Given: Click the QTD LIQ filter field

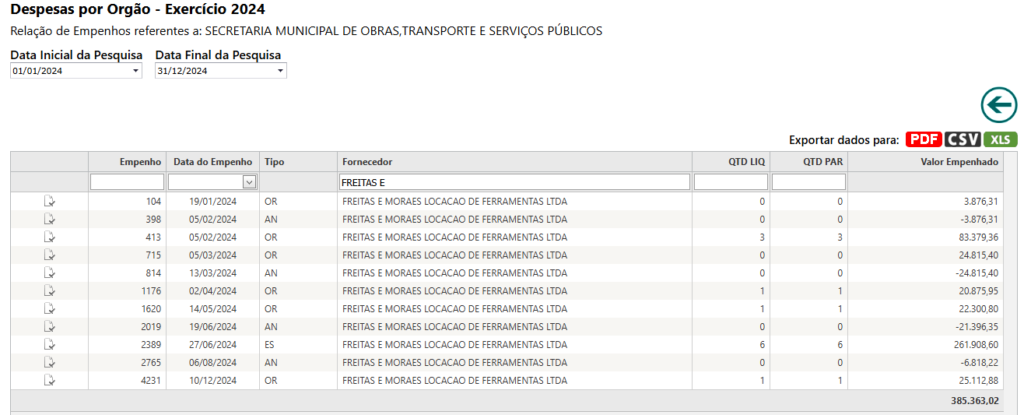Looking at the screenshot, I should coord(731,182).
